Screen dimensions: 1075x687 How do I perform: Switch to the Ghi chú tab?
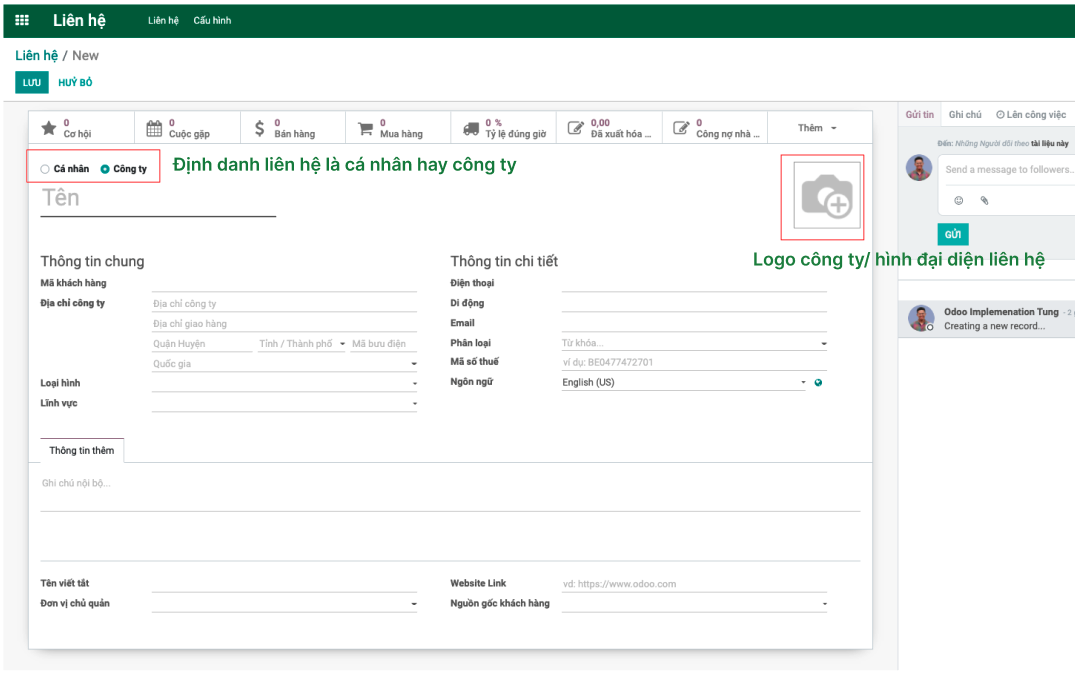[x=965, y=114]
